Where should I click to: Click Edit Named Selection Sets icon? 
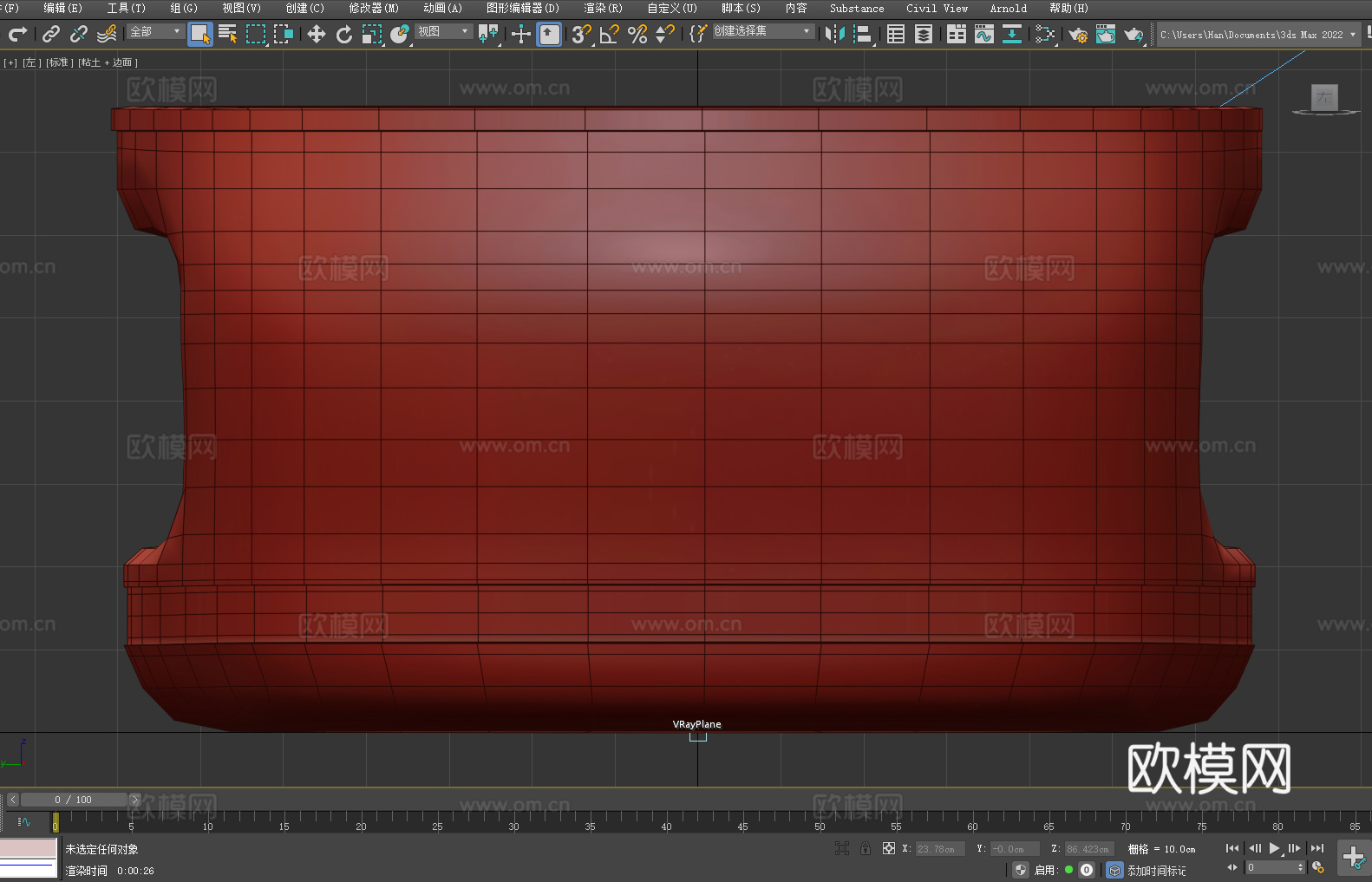coord(697,34)
